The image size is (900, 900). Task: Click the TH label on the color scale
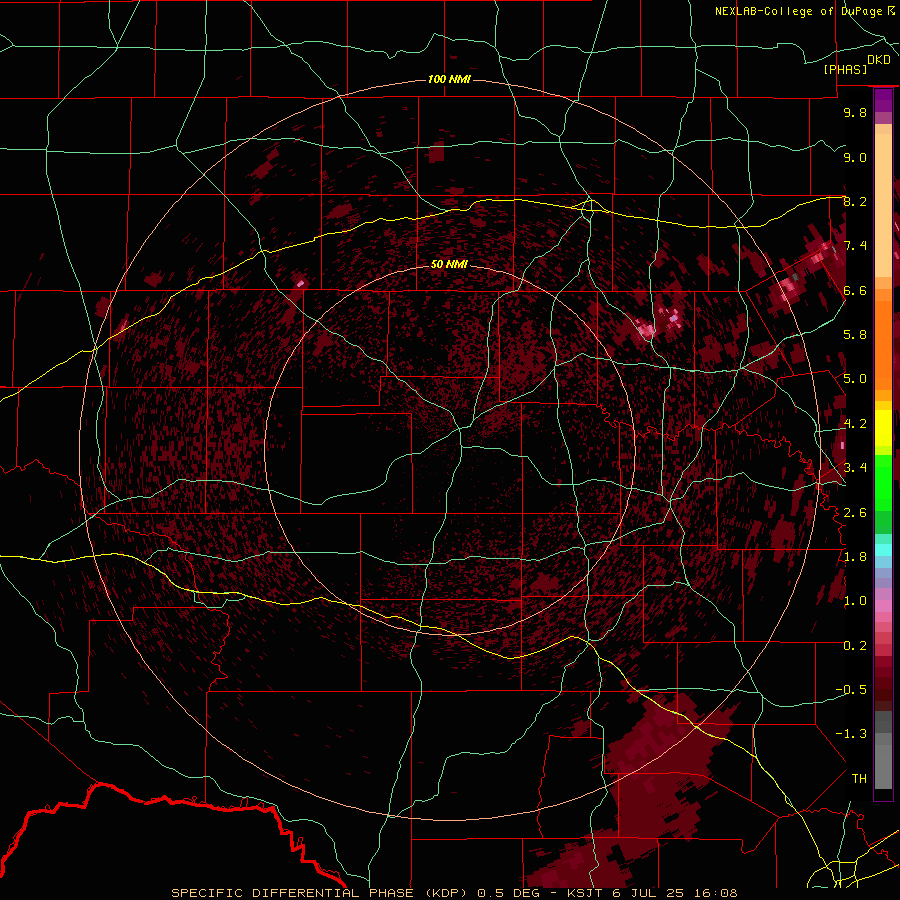click(x=859, y=779)
